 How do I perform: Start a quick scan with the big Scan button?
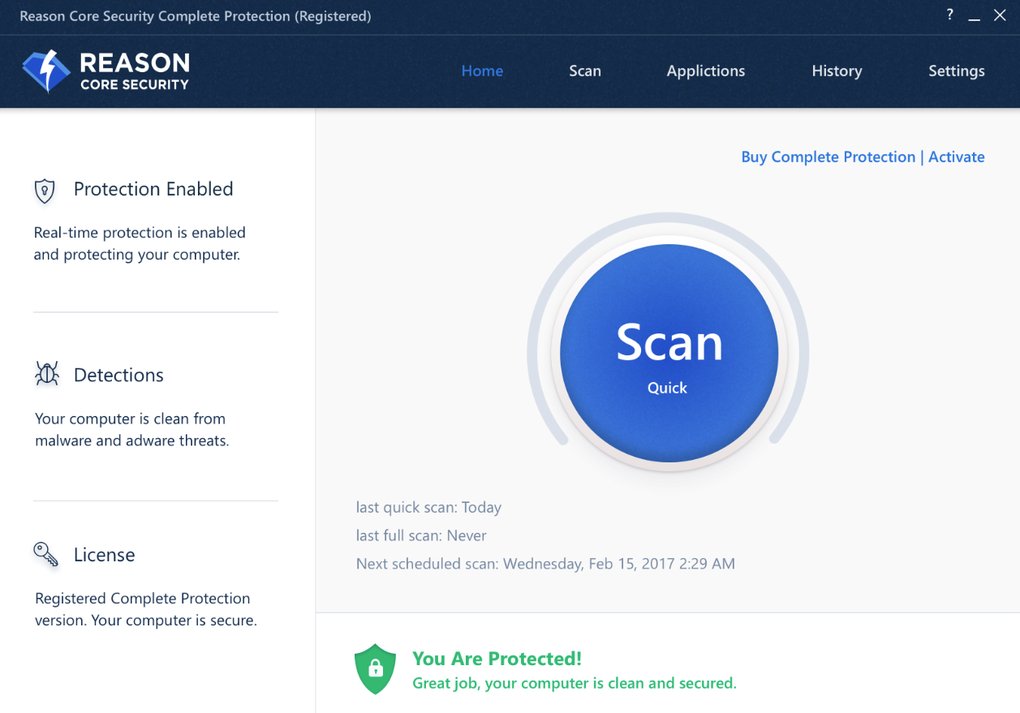point(669,353)
